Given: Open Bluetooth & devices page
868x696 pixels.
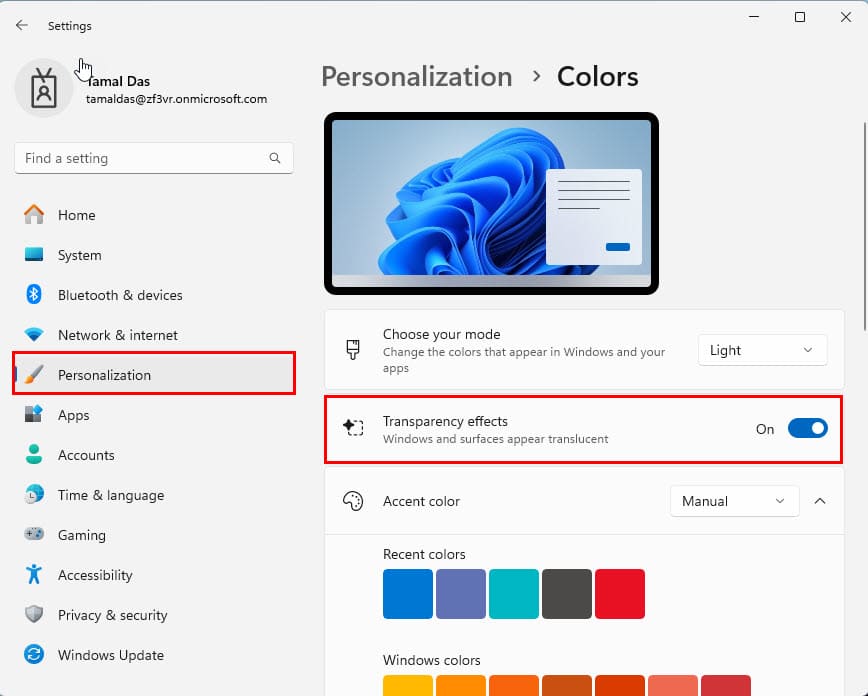Looking at the screenshot, I should click(x=153, y=295).
